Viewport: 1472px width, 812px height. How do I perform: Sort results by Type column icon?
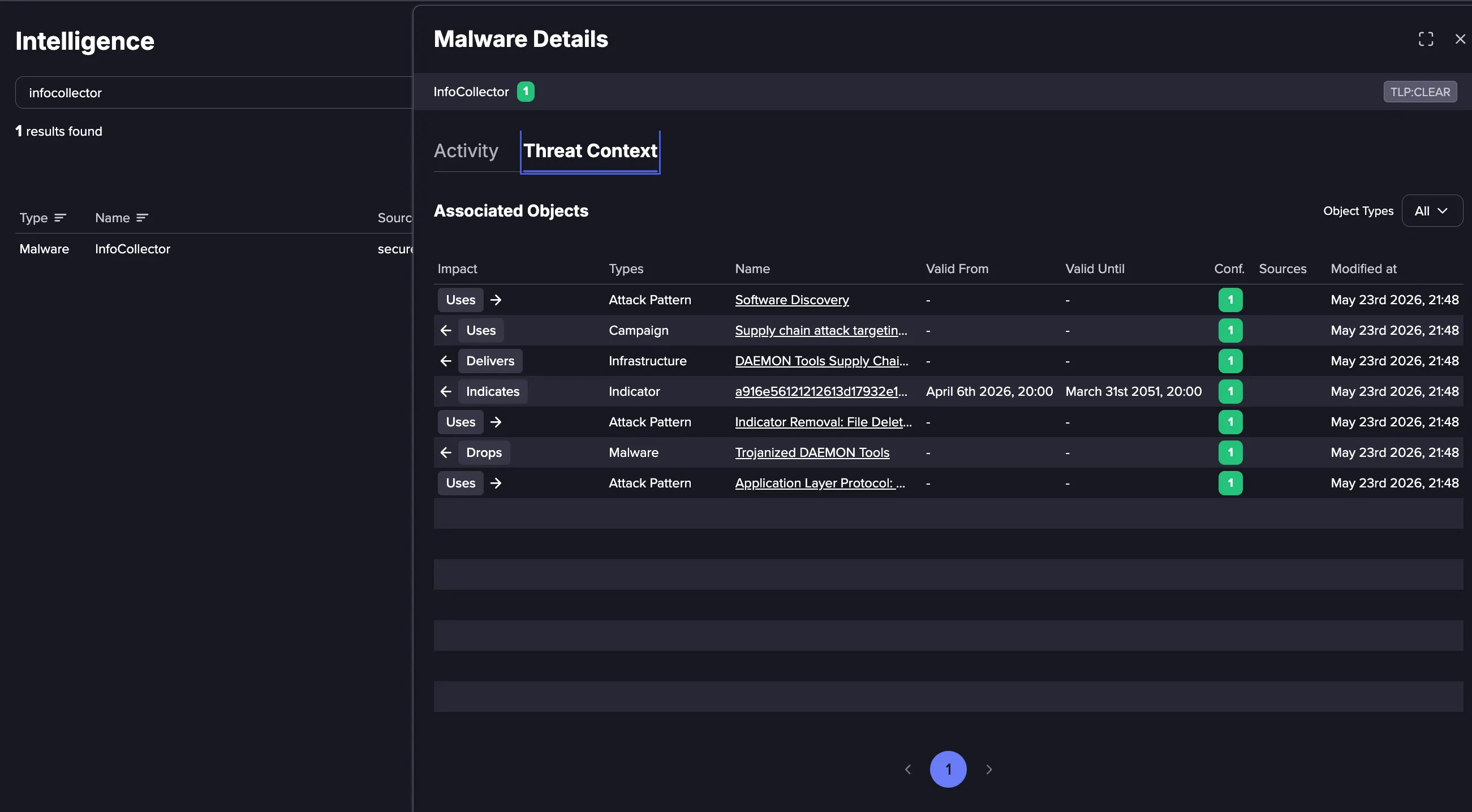point(60,218)
